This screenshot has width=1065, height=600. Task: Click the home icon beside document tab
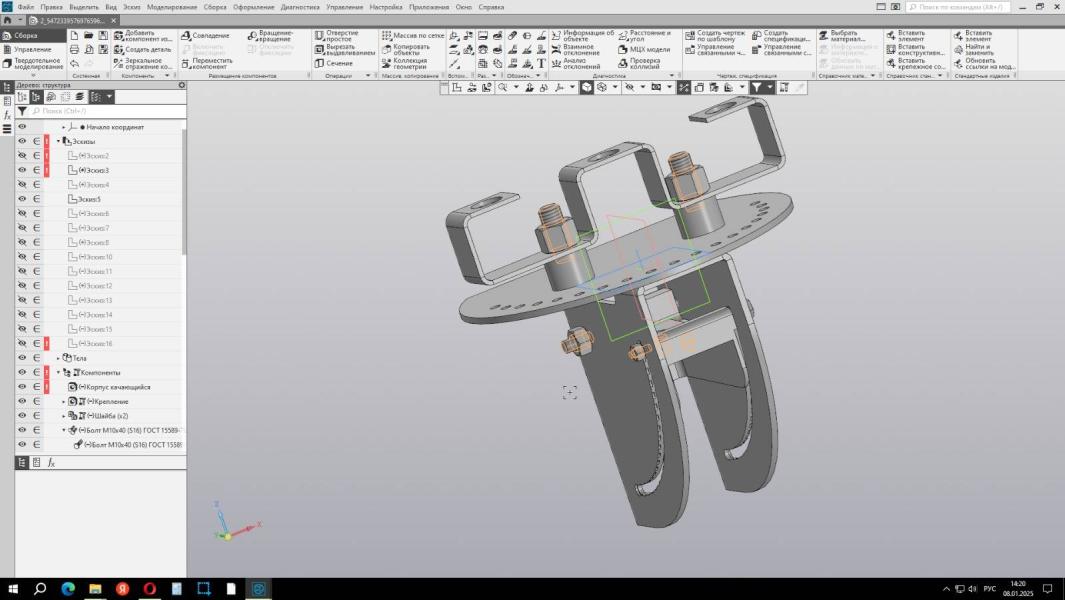[7, 21]
